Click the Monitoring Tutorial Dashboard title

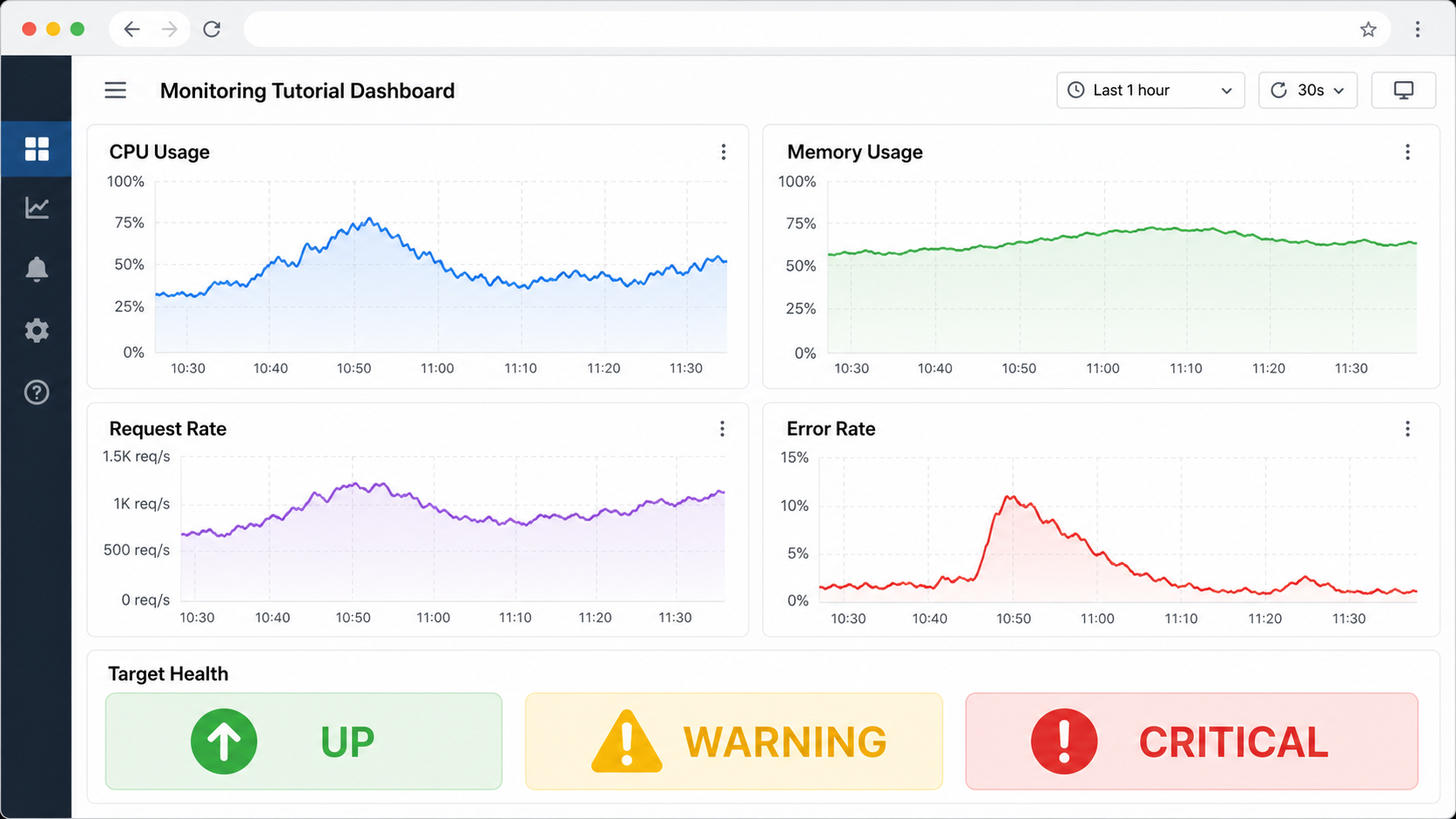(307, 91)
